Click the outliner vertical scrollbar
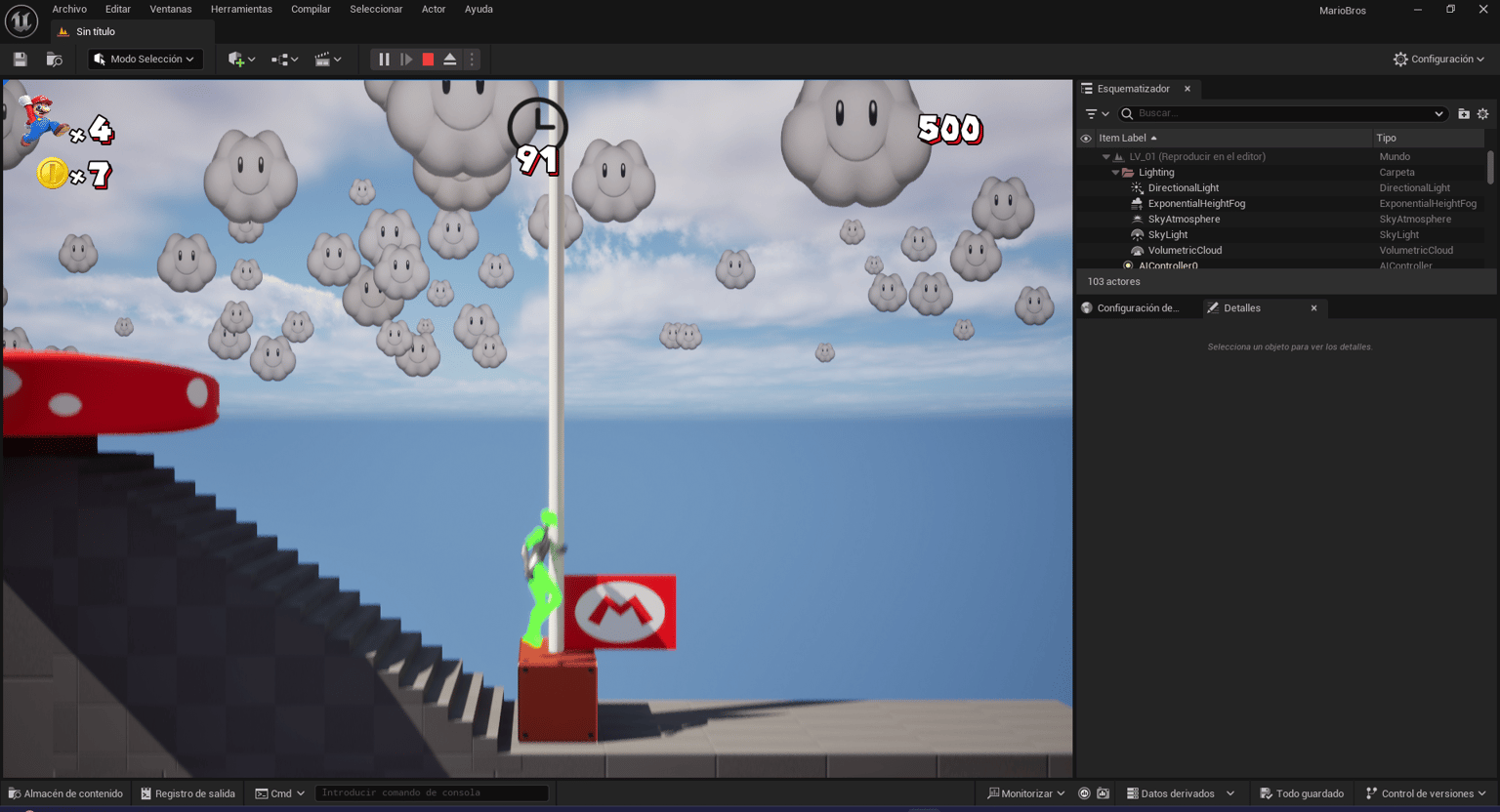The width and height of the screenshot is (1500, 812). [x=1490, y=167]
